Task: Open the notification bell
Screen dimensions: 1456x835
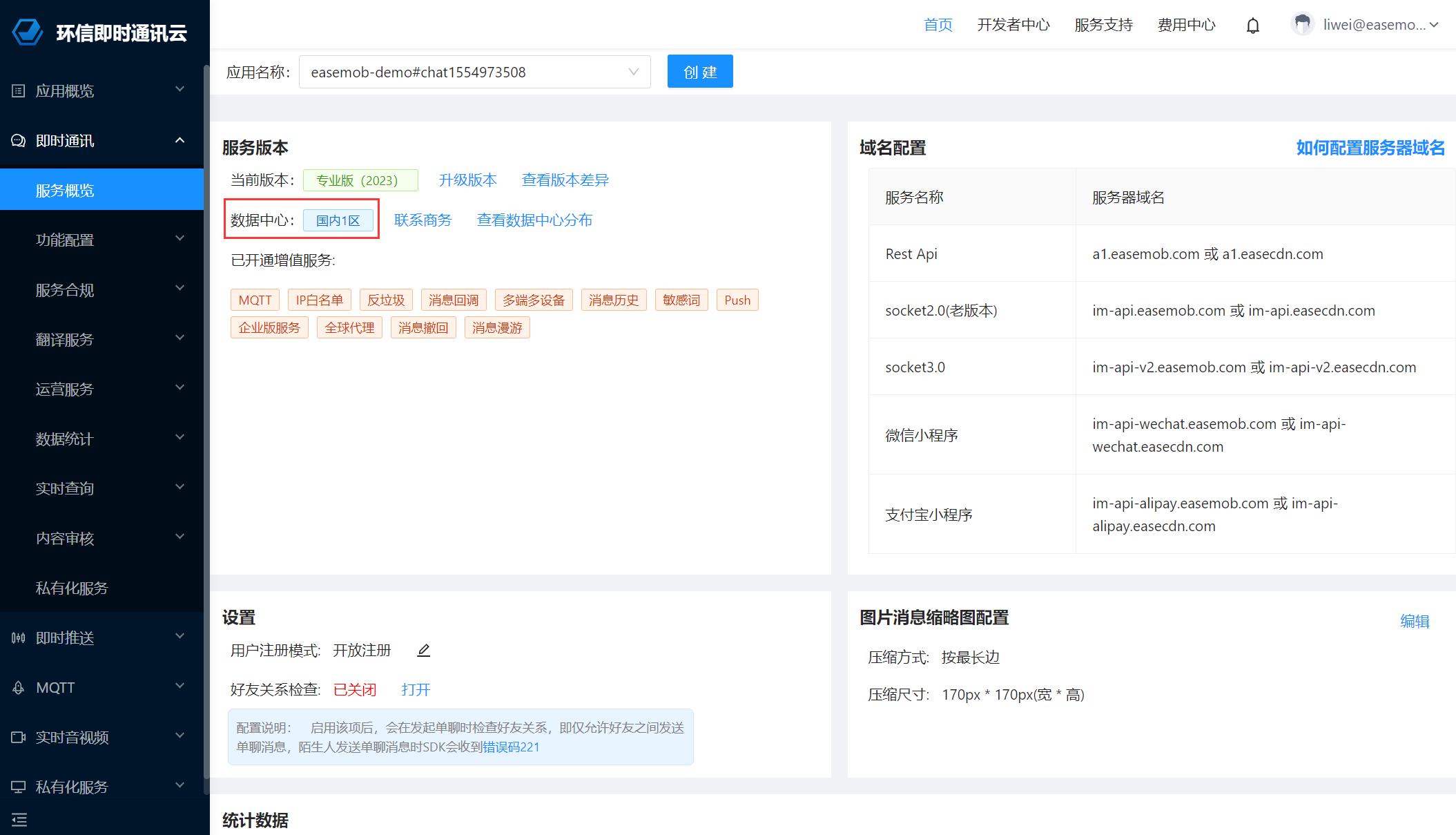Action: click(x=1253, y=26)
